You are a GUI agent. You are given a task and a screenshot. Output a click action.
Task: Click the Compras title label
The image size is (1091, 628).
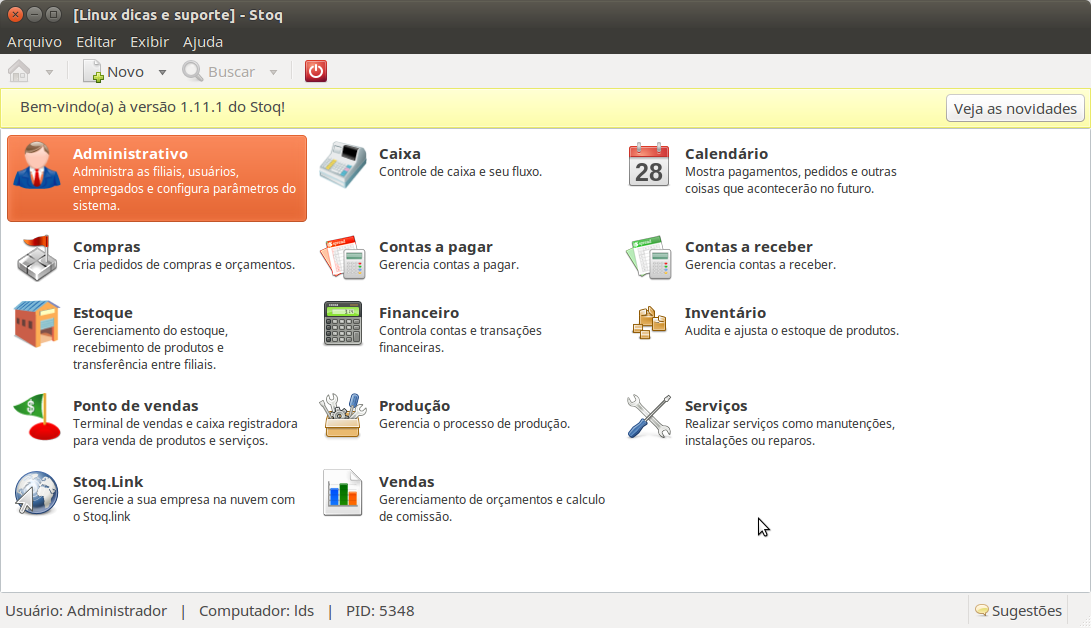[106, 247]
